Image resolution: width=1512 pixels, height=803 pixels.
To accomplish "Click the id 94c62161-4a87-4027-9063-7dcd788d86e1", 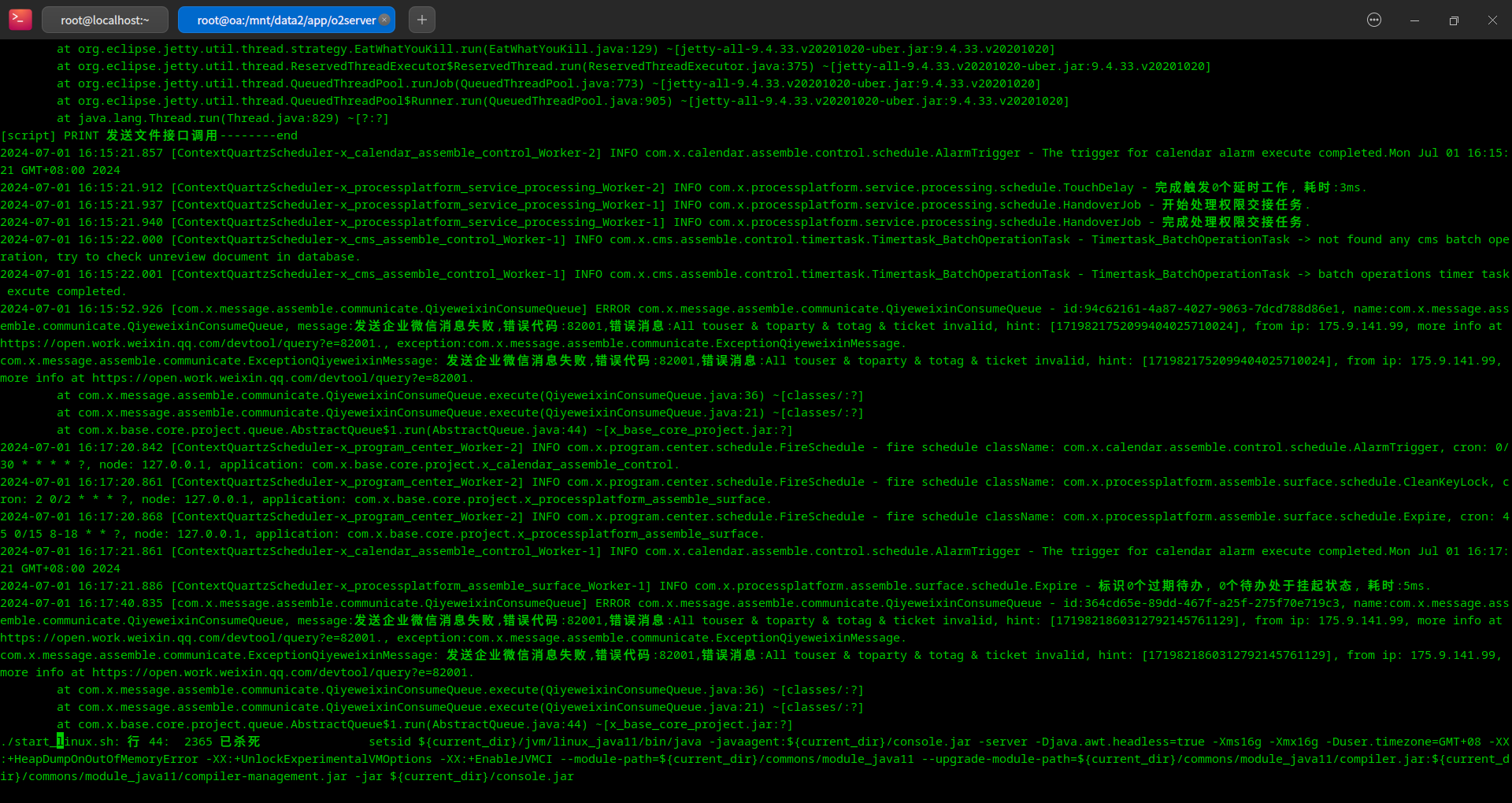I will 1211,309.
